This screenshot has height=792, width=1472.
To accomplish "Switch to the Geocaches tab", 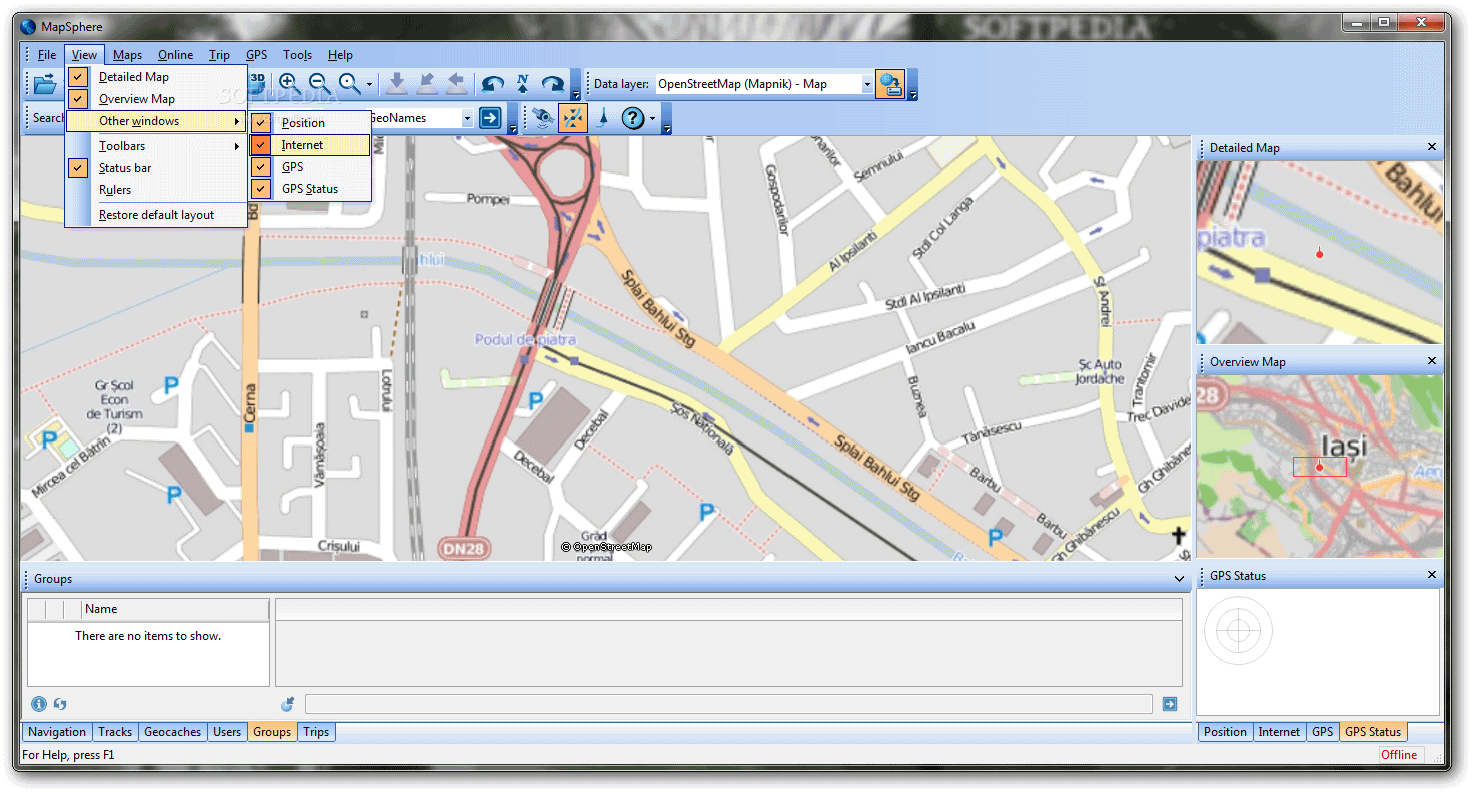I will click(x=172, y=732).
